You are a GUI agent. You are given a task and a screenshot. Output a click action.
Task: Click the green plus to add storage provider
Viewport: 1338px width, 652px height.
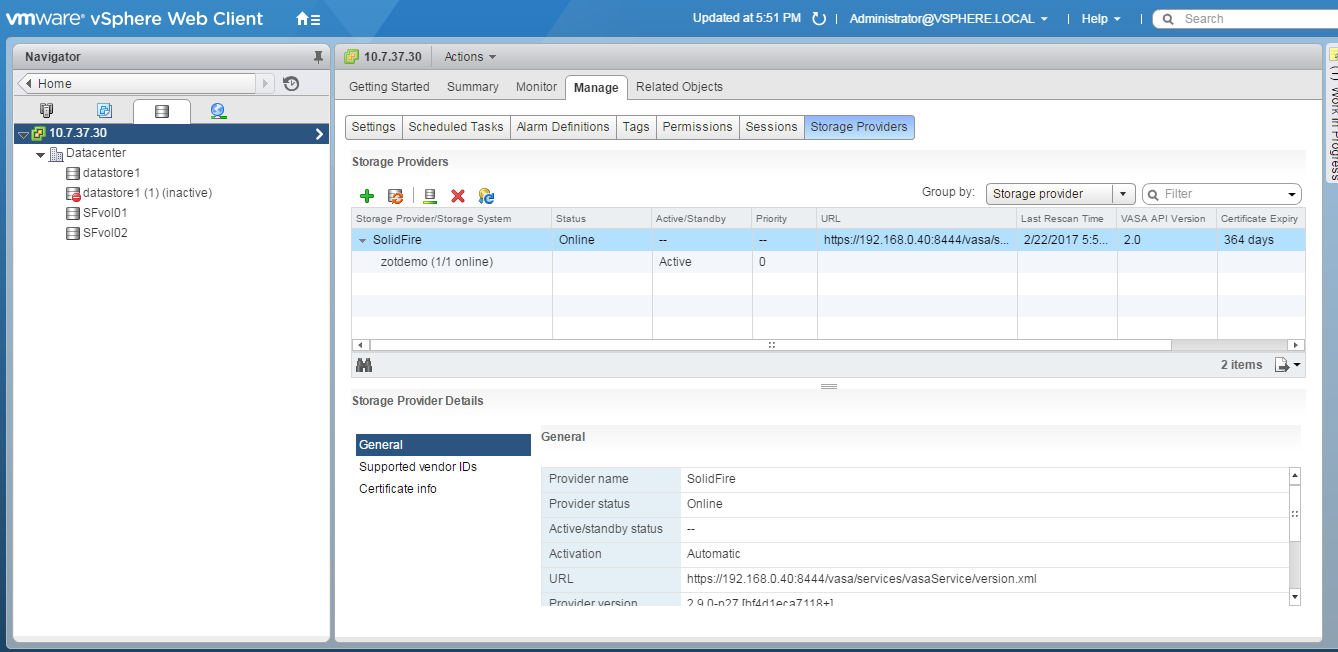[367, 196]
